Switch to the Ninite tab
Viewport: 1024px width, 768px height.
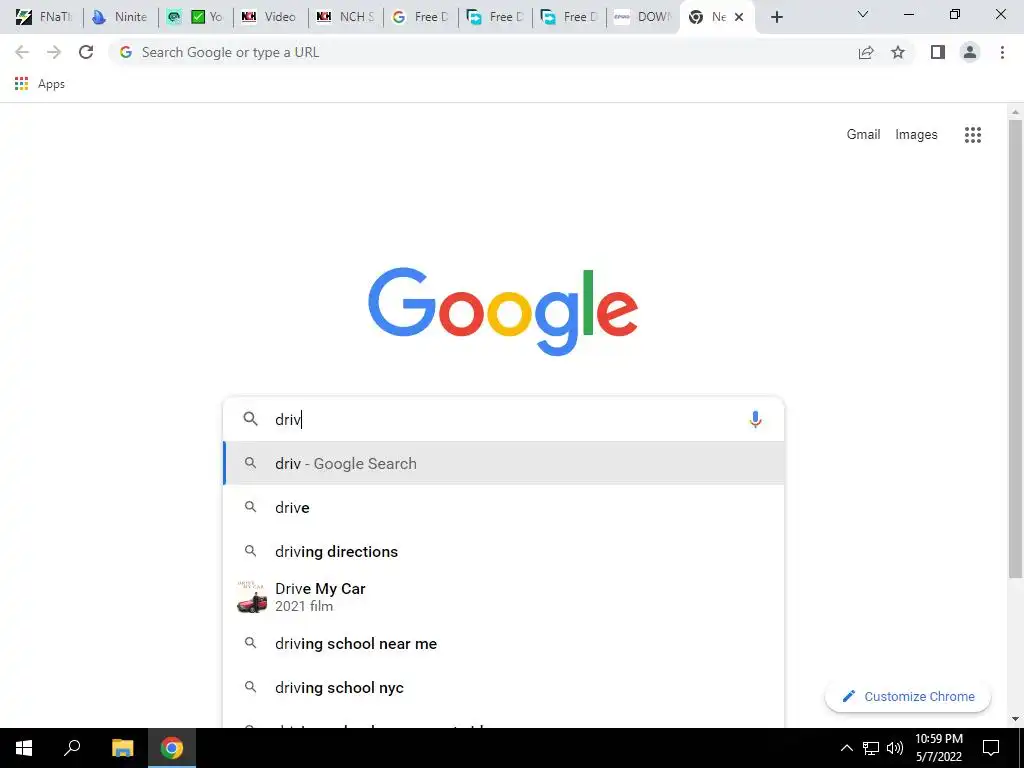121,17
